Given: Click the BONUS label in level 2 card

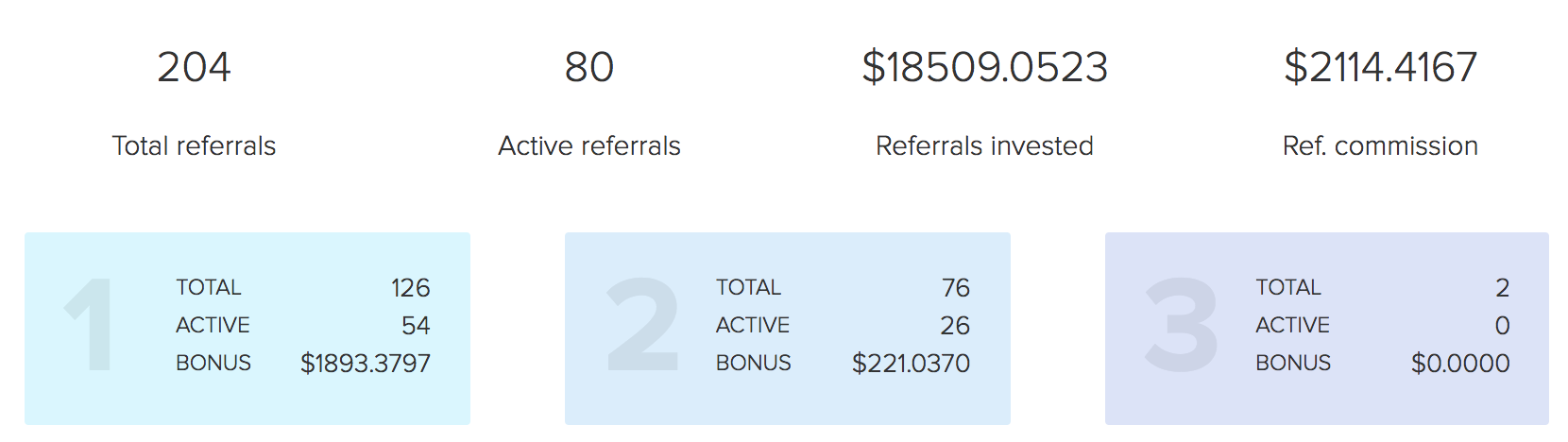Looking at the screenshot, I should (x=754, y=363).
